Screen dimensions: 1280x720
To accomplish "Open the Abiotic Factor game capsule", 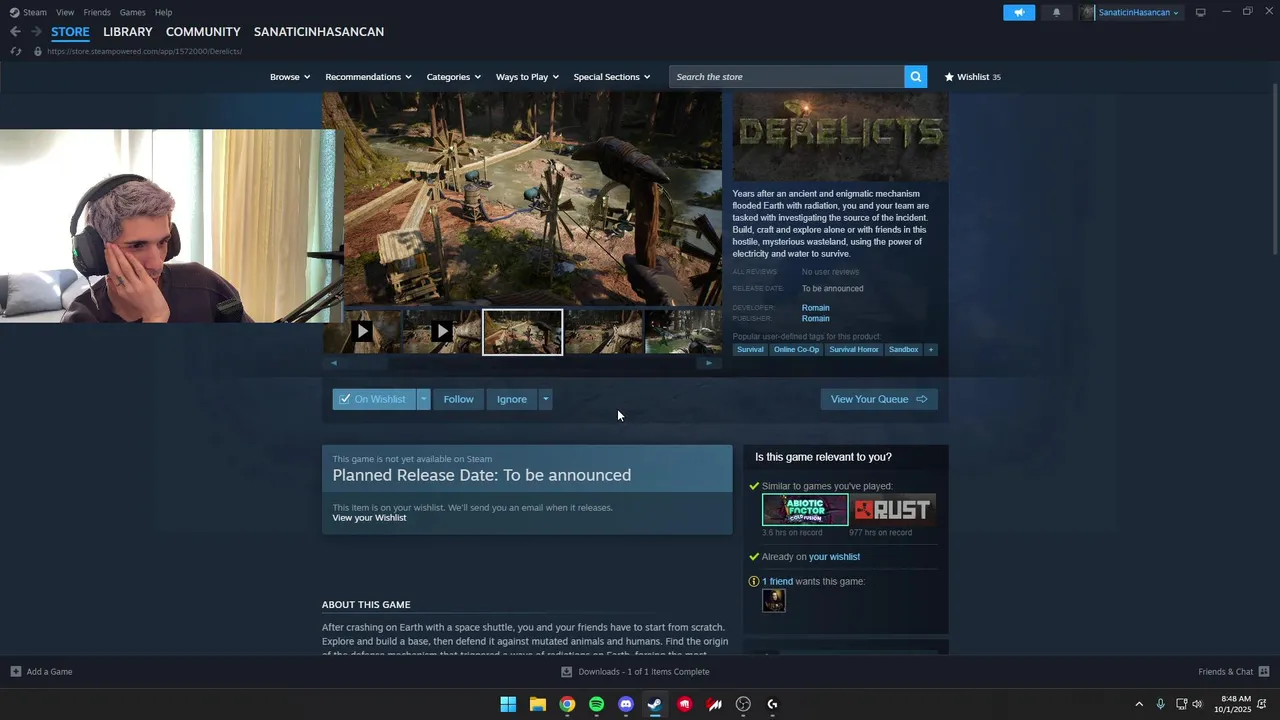I will point(805,510).
